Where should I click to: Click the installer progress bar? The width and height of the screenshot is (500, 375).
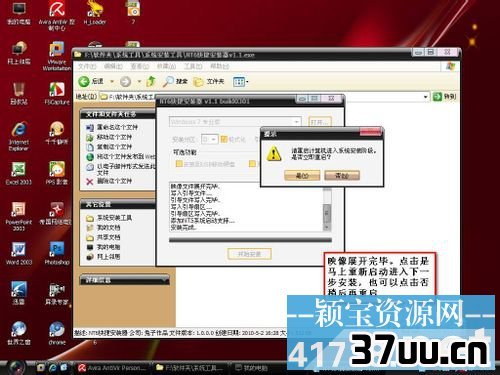pyautogui.click(x=250, y=240)
